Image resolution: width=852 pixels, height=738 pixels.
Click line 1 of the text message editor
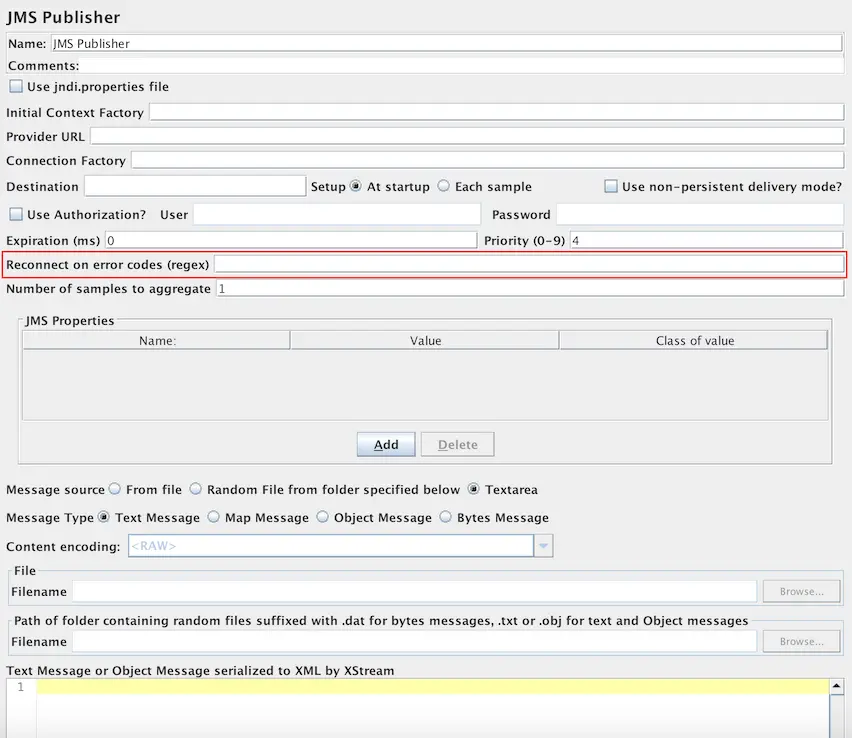point(433,687)
